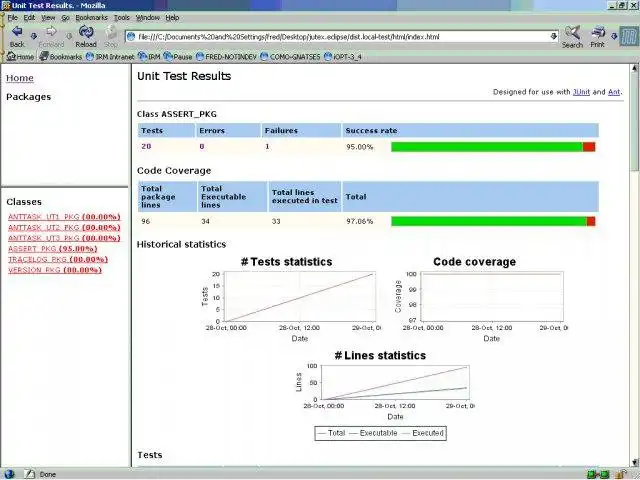
Task: Click the 95.00% success rate bar
Action: [x=493, y=147]
